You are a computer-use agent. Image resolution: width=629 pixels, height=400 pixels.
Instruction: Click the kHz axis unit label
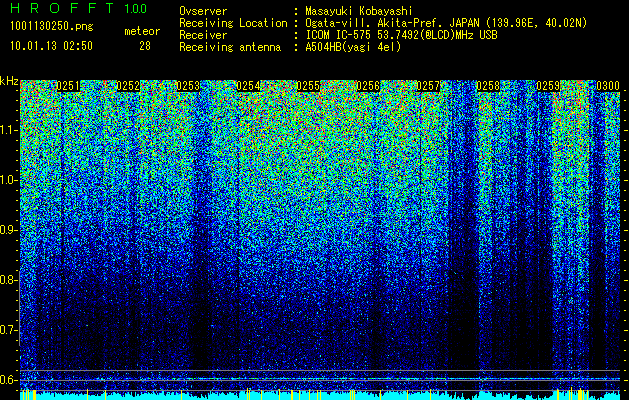click(9, 81)
